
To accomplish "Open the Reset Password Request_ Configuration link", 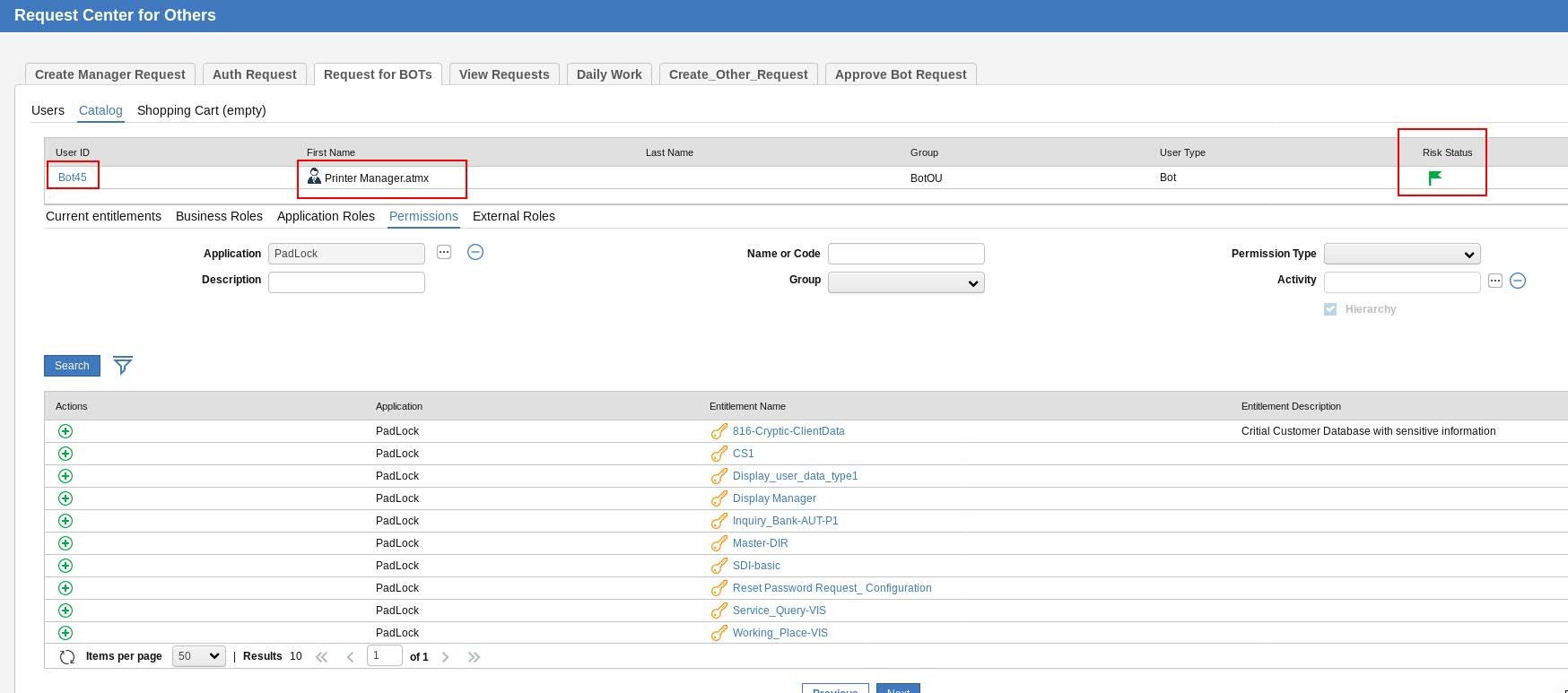I will click(x=832, y=588).
